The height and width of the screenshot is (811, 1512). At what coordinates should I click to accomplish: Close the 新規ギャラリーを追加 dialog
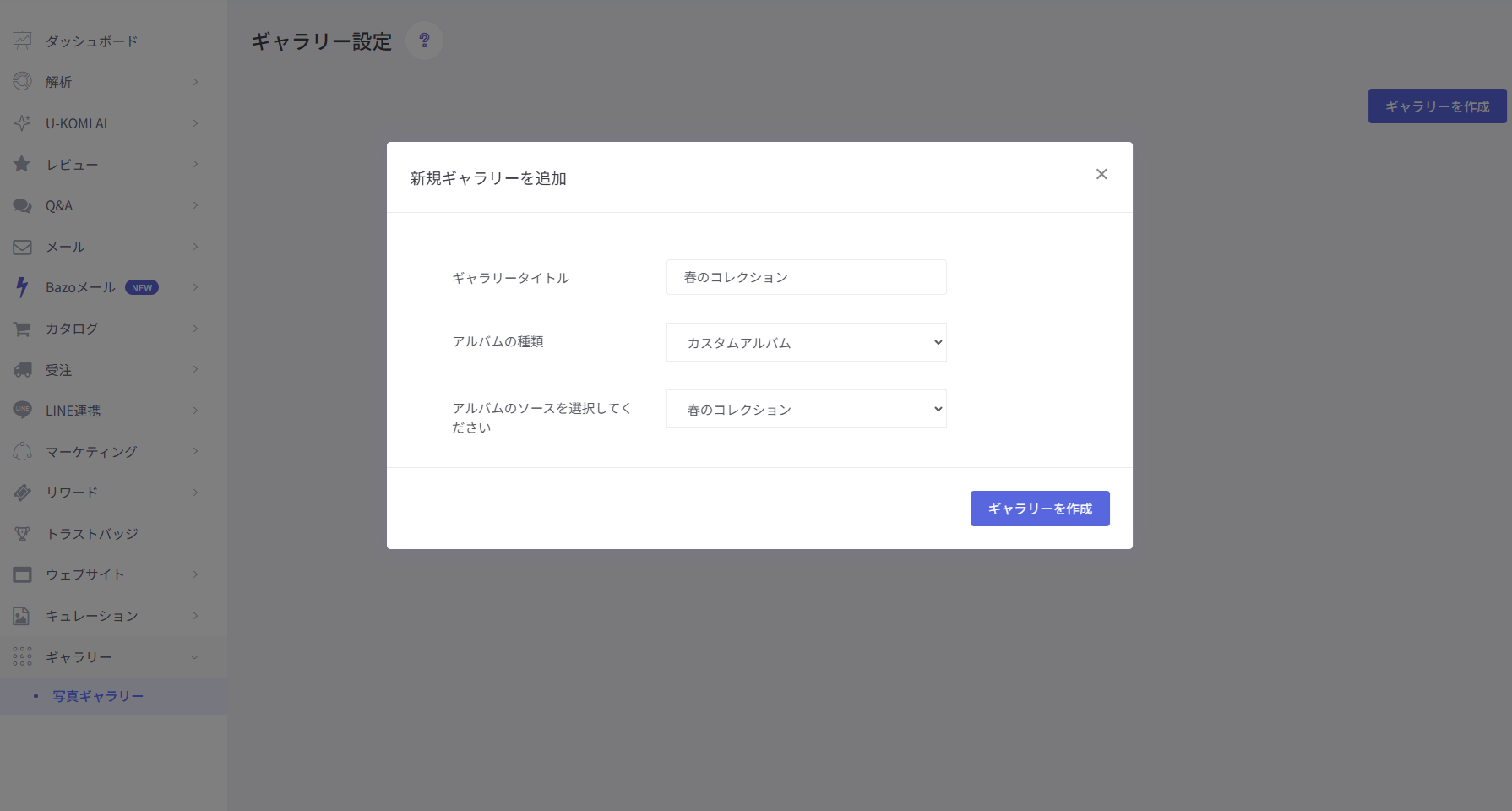1101,174
